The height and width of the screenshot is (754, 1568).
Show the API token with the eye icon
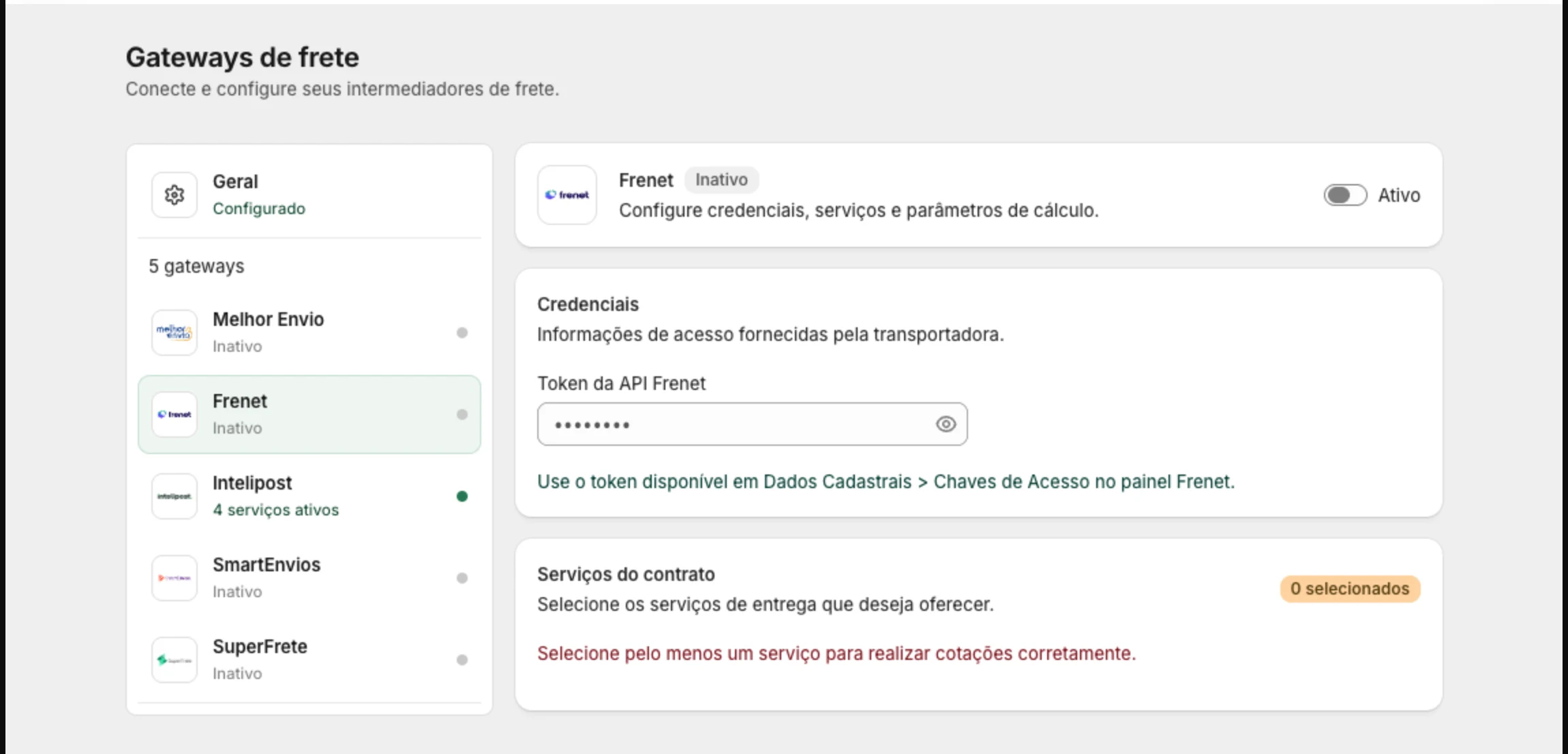point(946,424)
